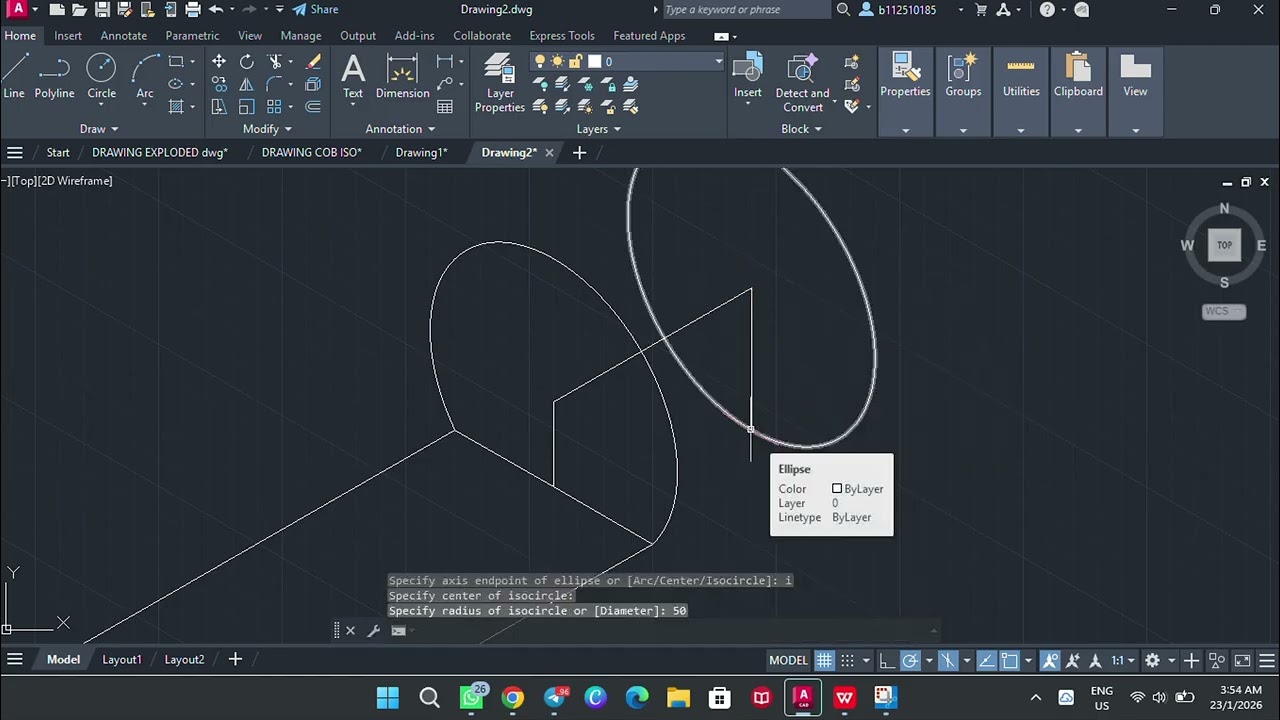Open the Parametric ribbon tab
The image size is (1280, 720).
(x=192, y=36)
